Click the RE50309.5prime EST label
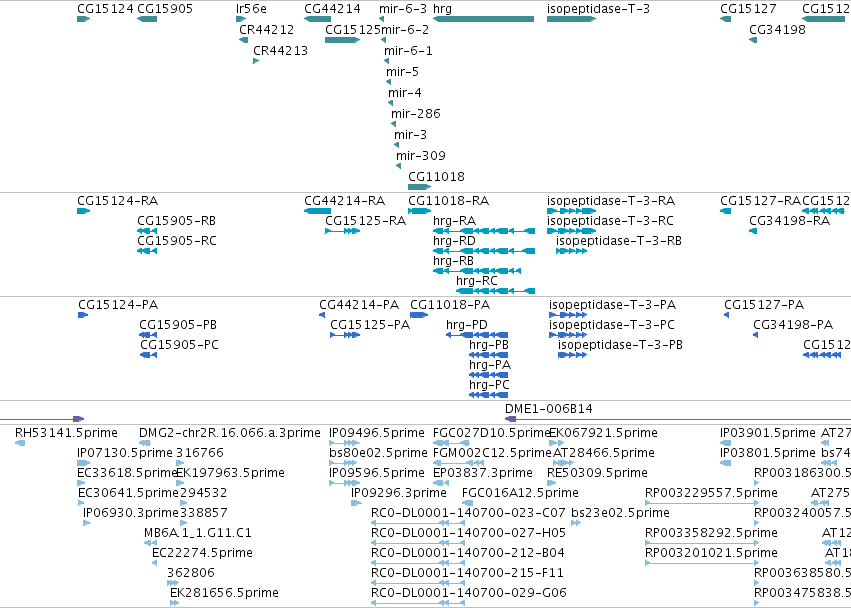This screenshot has width=851, height=608. click(597, 473)
